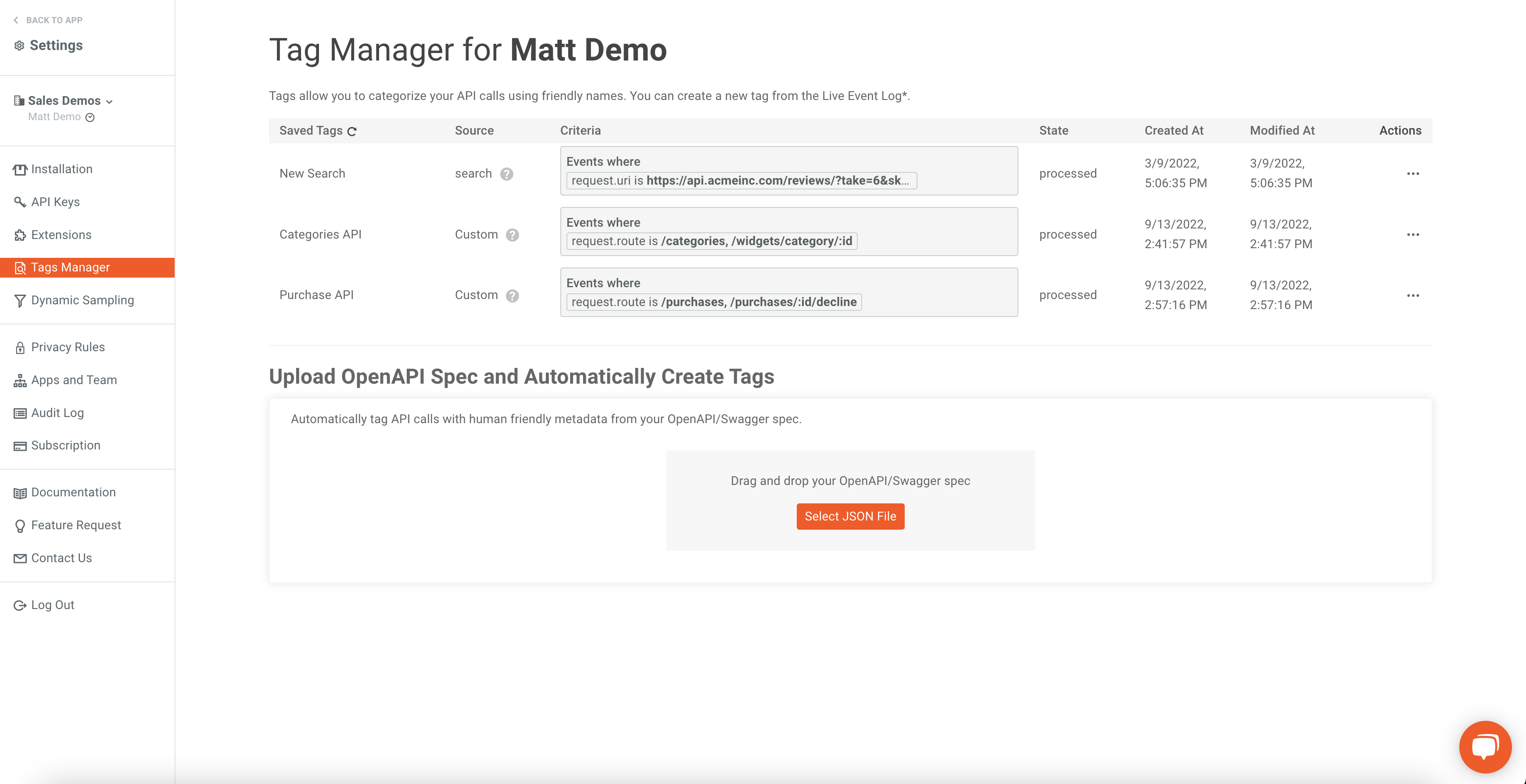Viewport: 1526px width, 784px height.
Task: Expand the Sales Demos organization dropdown
Action: click(110, 101)
